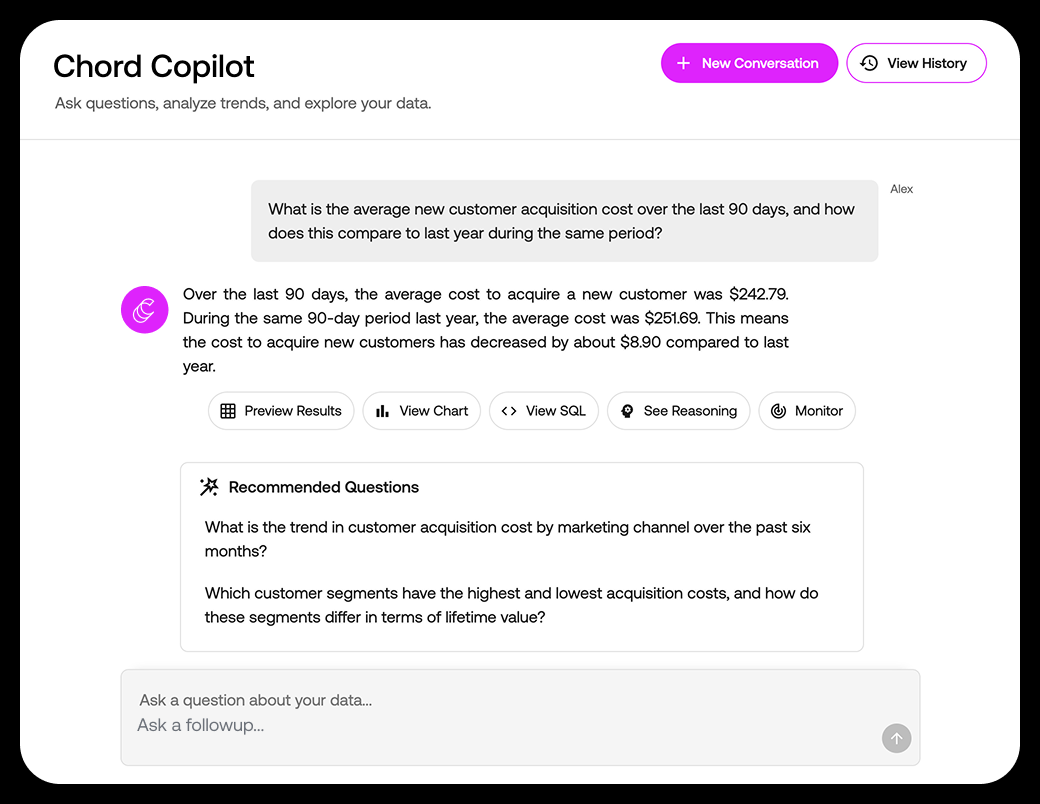Open View History
Viewport: 1040px width, 804px height.
(917, 62)
